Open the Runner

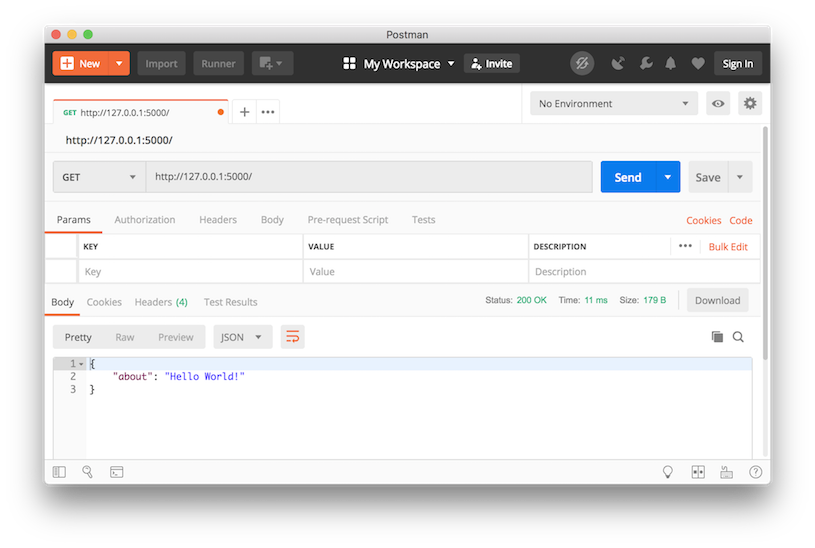[x=218, y=63]
